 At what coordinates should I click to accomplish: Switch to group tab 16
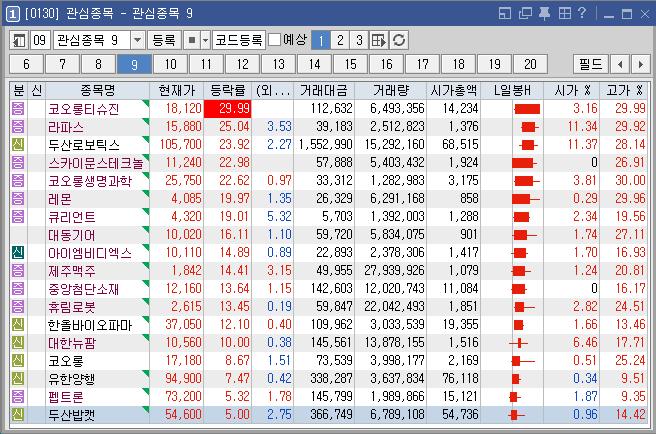pyautogui.click(x=386, y=64)
